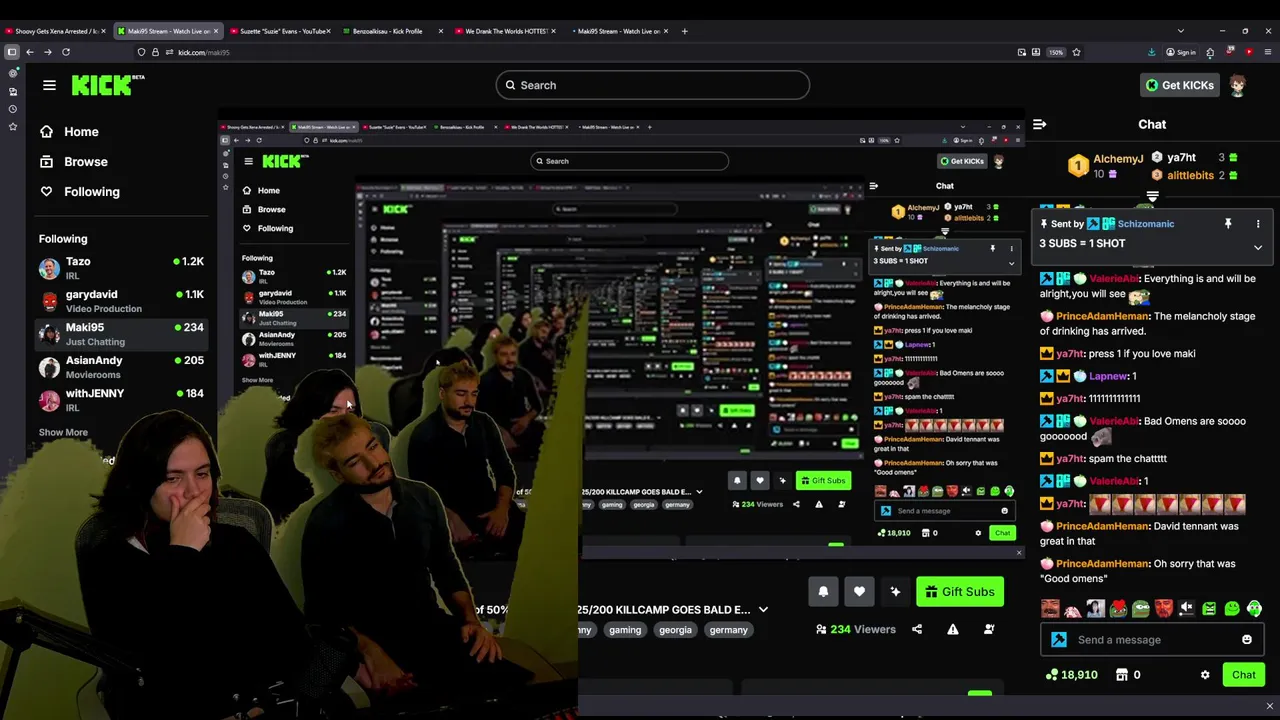
Task: Click the browser reload button
Action: coord(66,52)
